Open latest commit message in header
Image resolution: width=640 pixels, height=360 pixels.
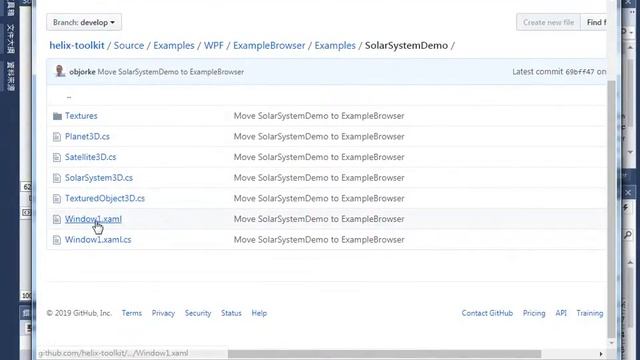[171, 72]
